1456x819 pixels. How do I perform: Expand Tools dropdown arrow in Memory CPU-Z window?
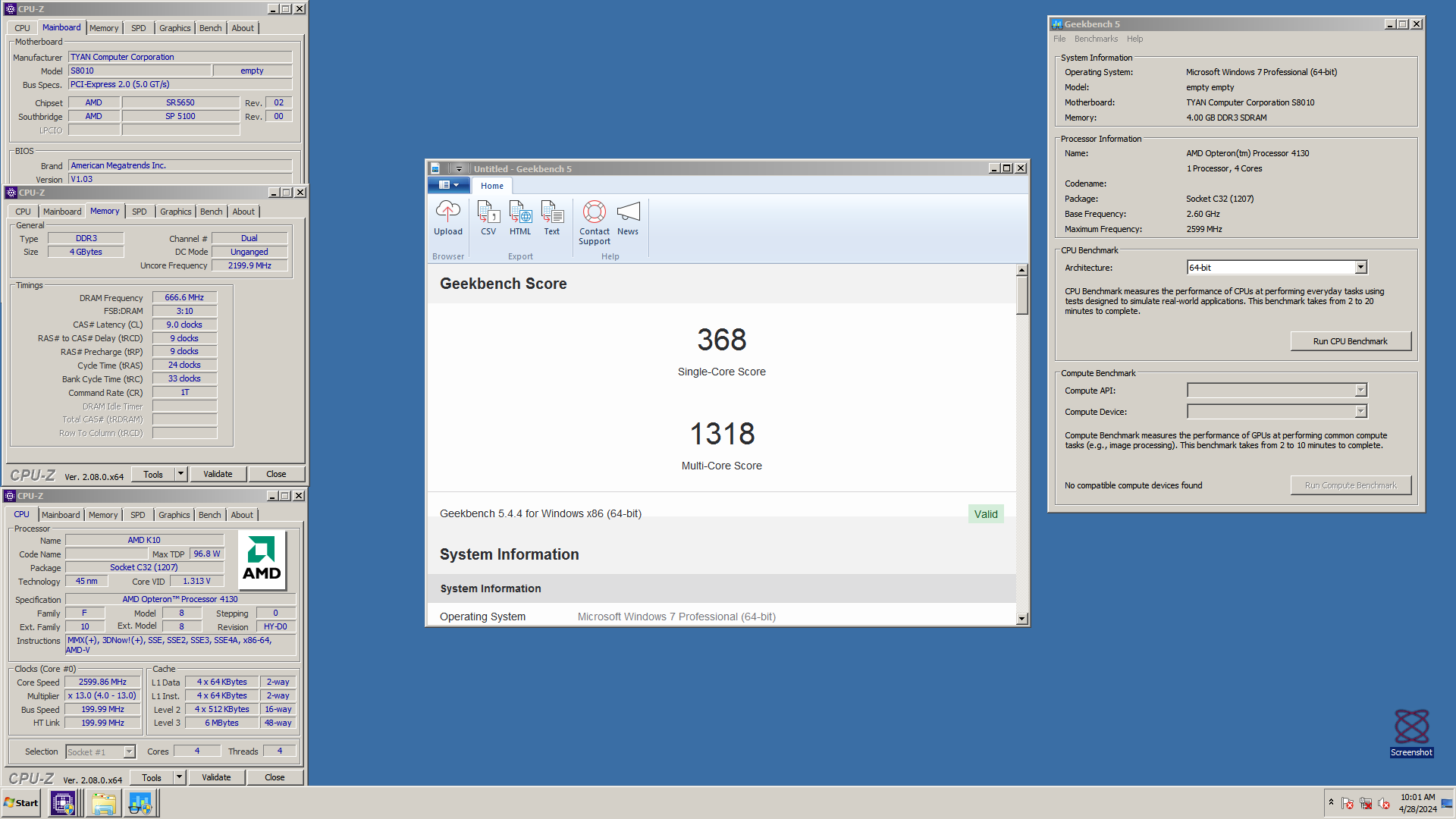180,474
